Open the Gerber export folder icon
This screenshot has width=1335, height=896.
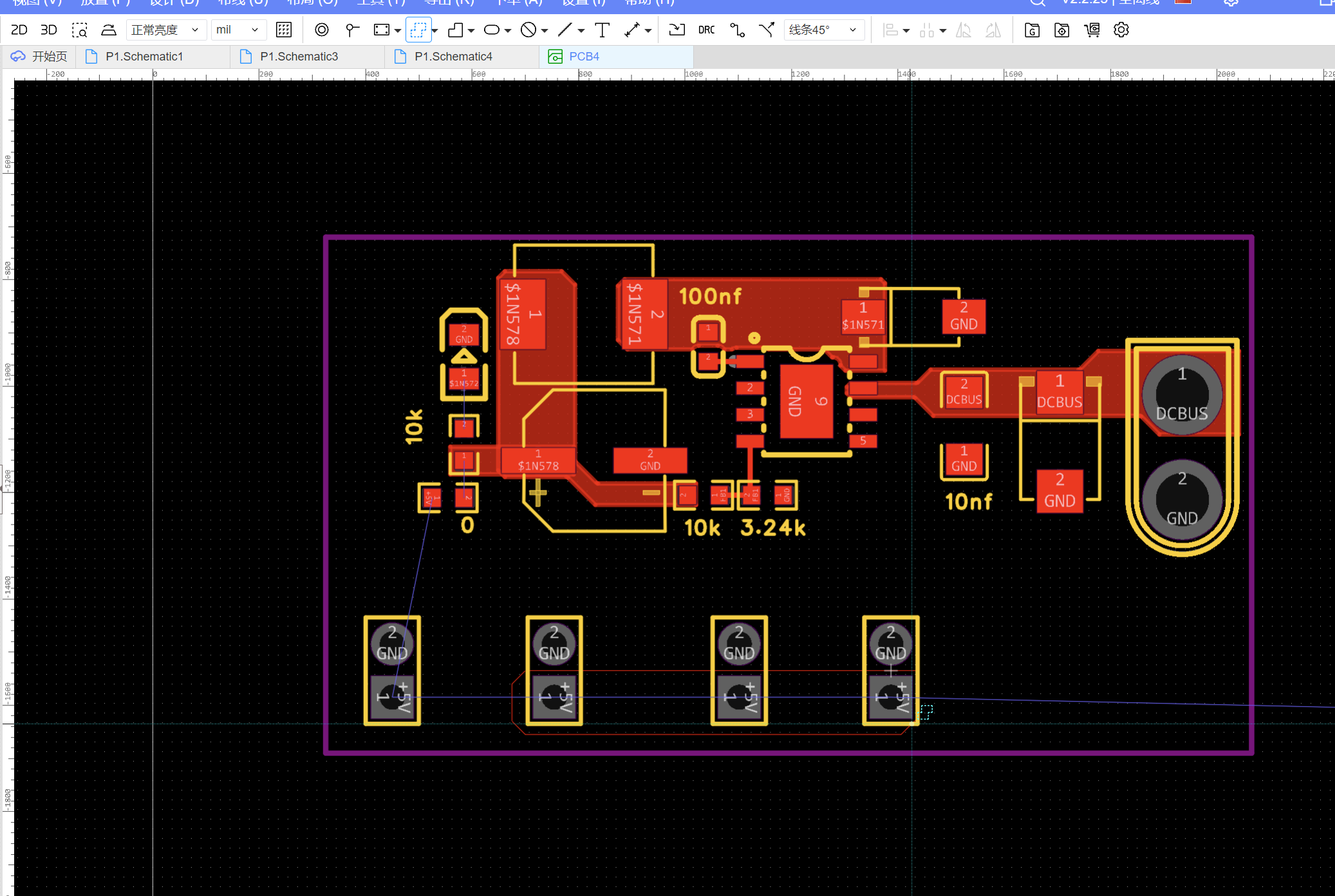(1032, 30)
